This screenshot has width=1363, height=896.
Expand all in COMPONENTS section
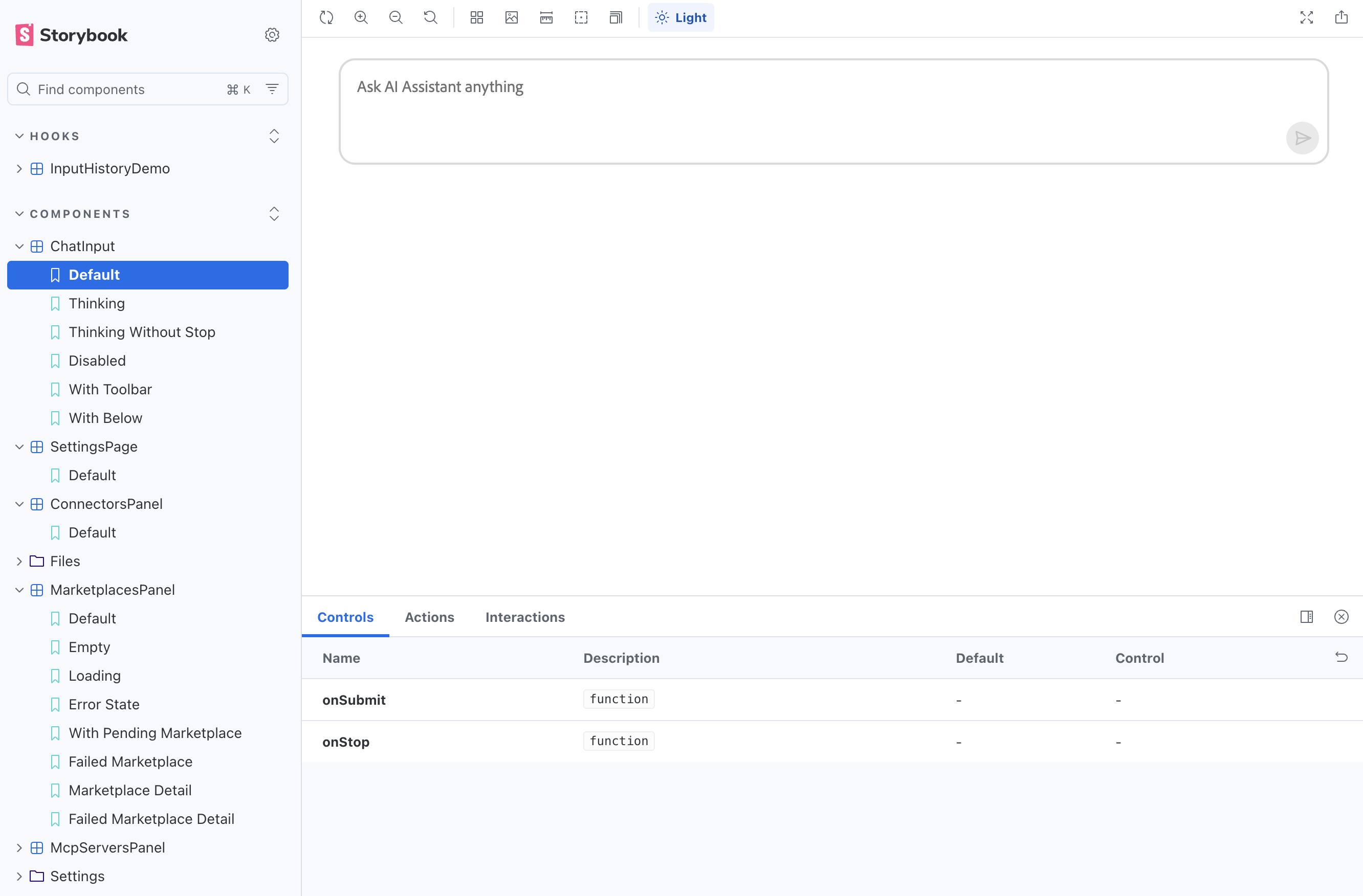274,214
